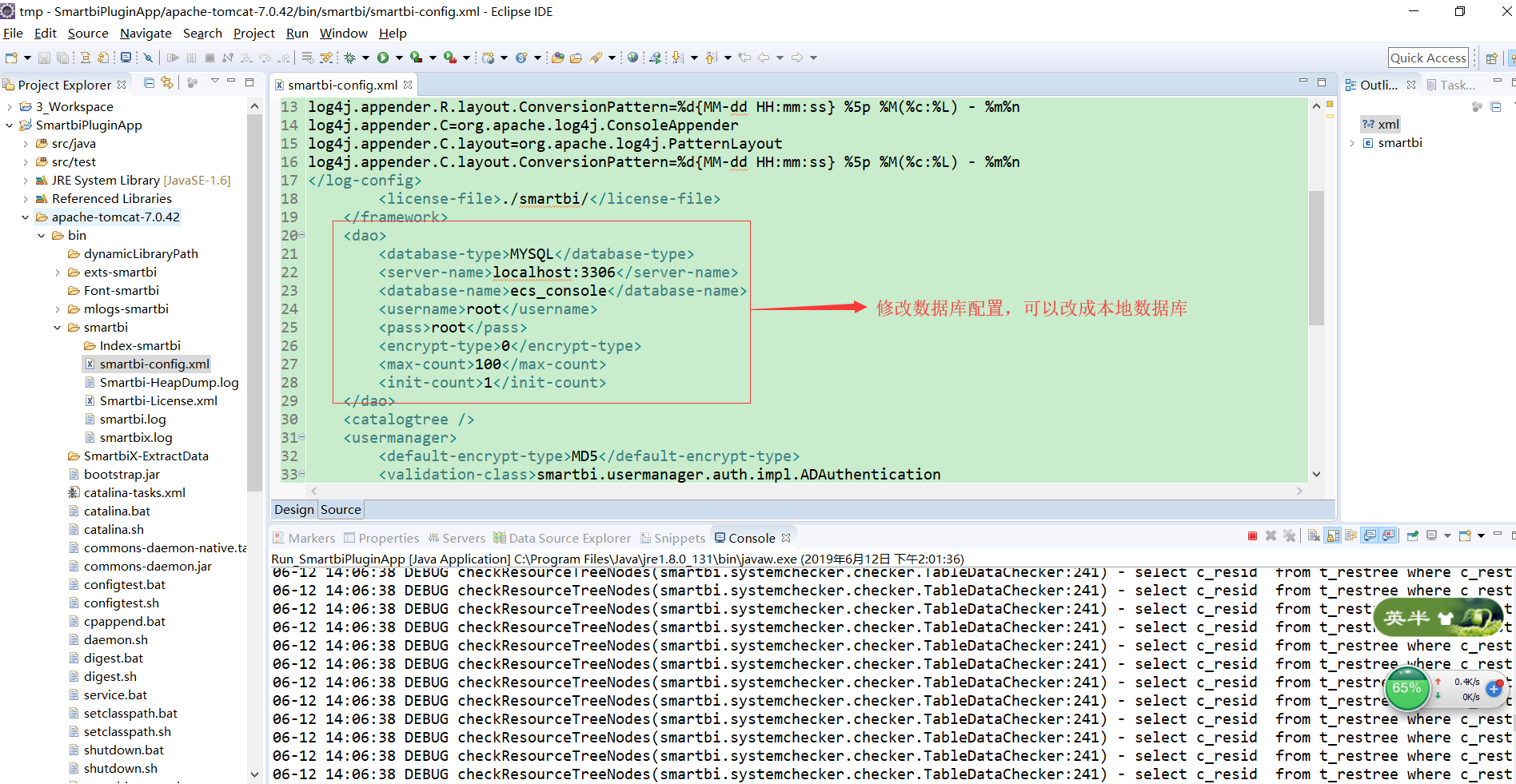Toggle fold marker at line 31
Viewport: 1516px width, 784px height.
(302, 437)
